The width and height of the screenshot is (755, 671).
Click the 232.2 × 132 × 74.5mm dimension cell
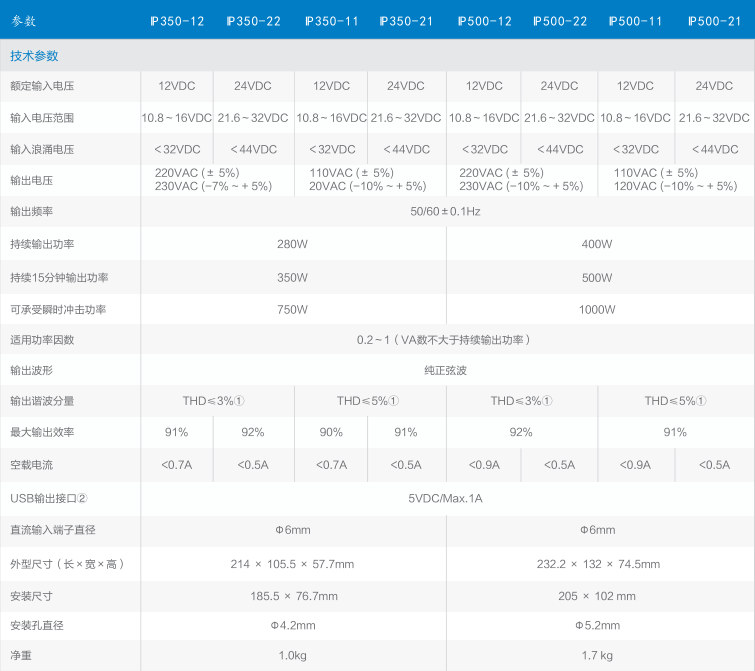597,564
